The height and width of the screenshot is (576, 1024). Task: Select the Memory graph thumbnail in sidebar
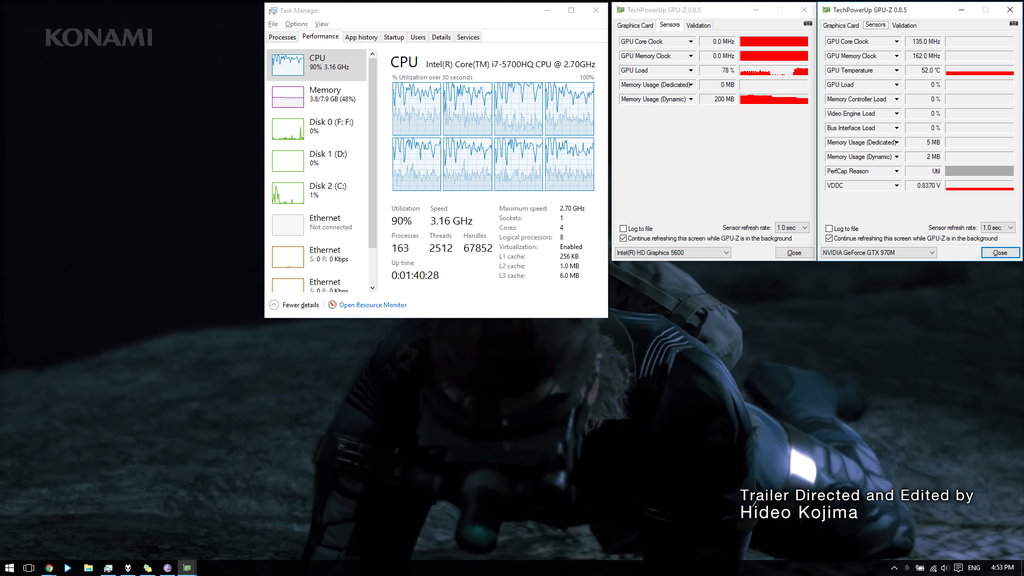coord(287,96)
